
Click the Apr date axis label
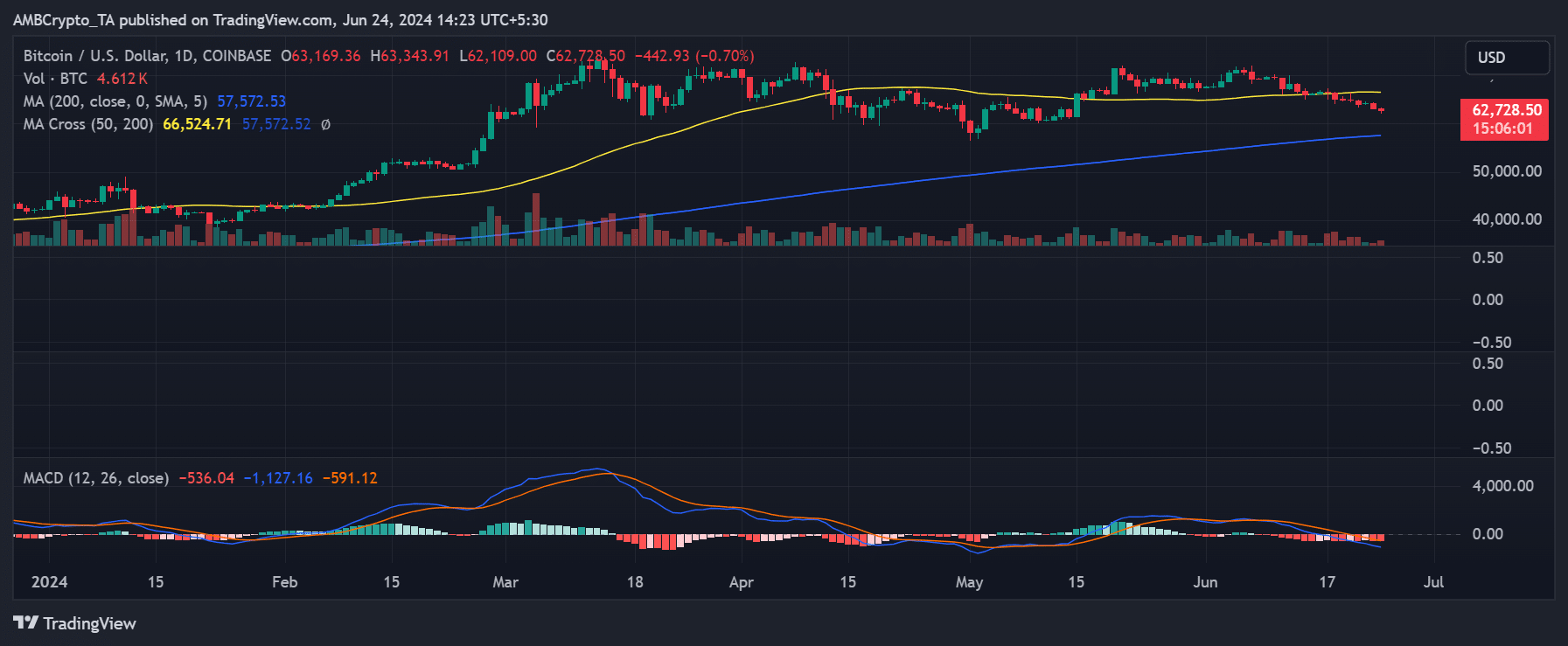(x=741, y=582)
